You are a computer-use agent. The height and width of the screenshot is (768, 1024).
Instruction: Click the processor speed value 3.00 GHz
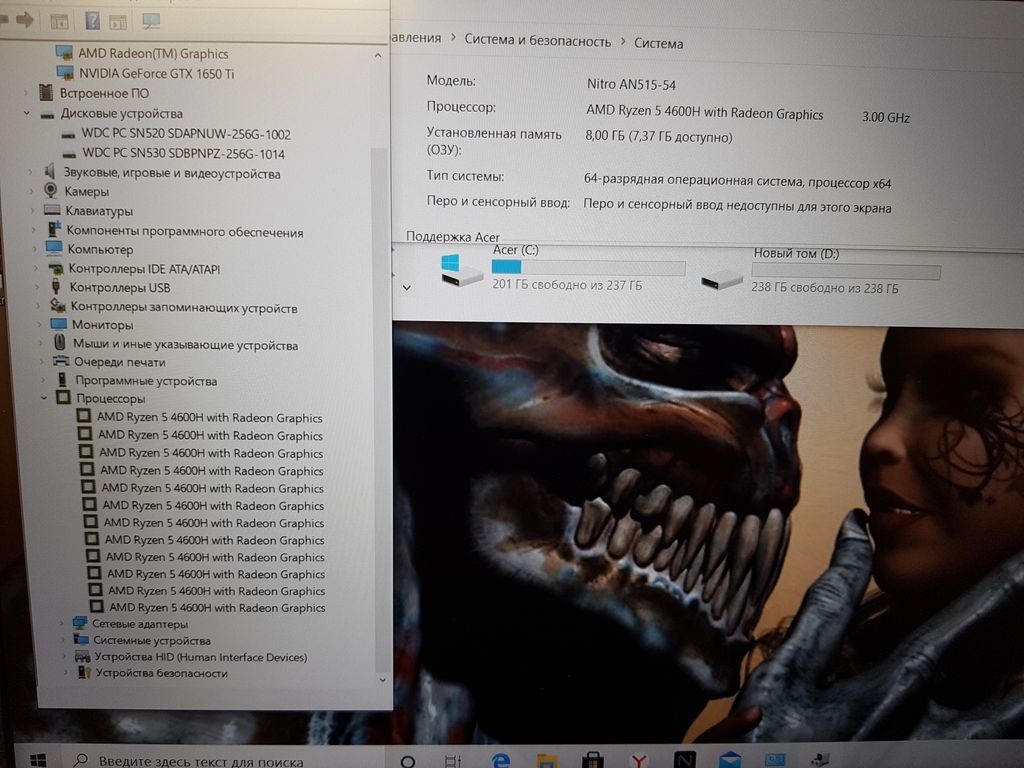pyautogui.click(x=886, y=118)
